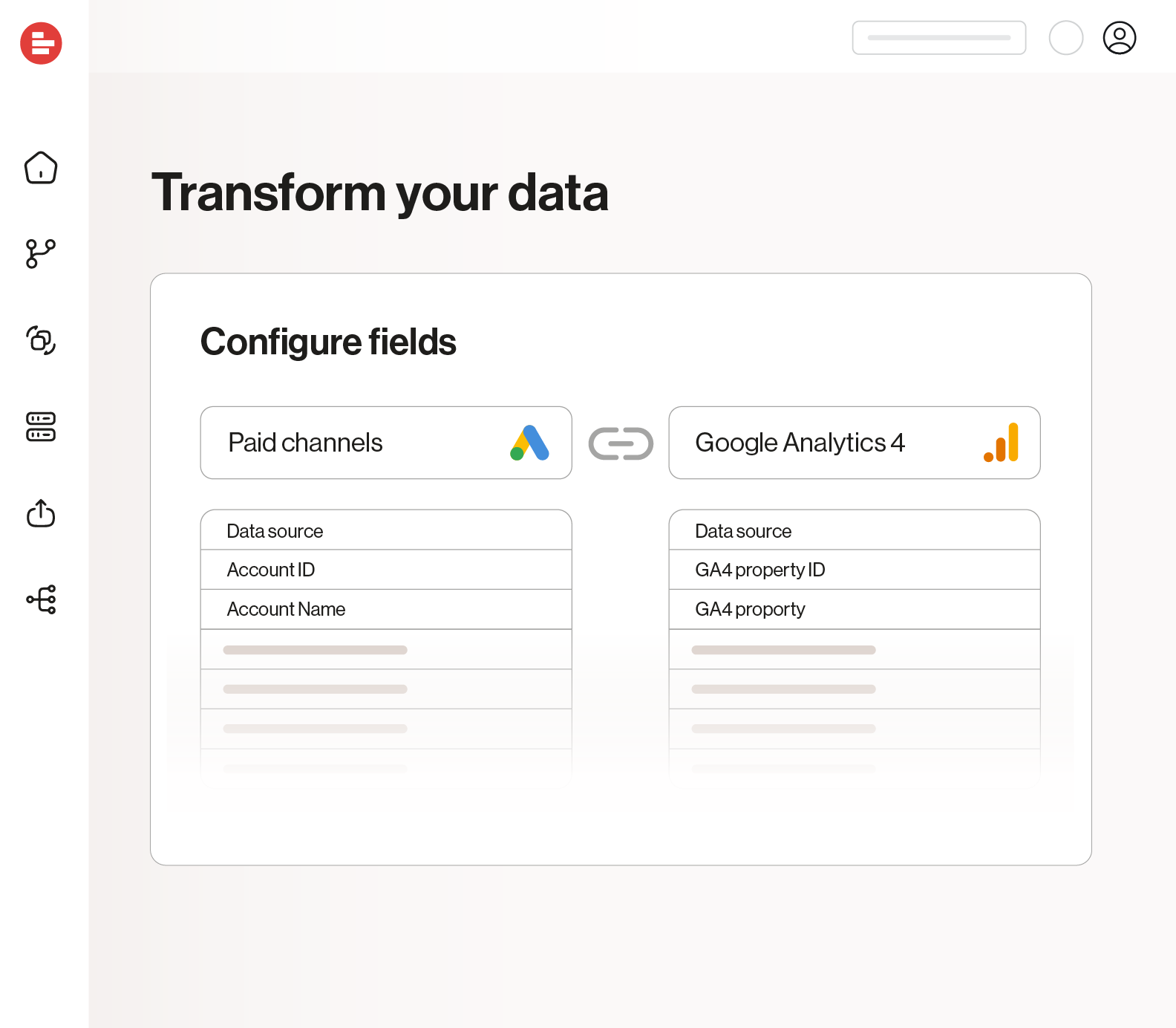Open the user profile icon

pos(1119,38)
